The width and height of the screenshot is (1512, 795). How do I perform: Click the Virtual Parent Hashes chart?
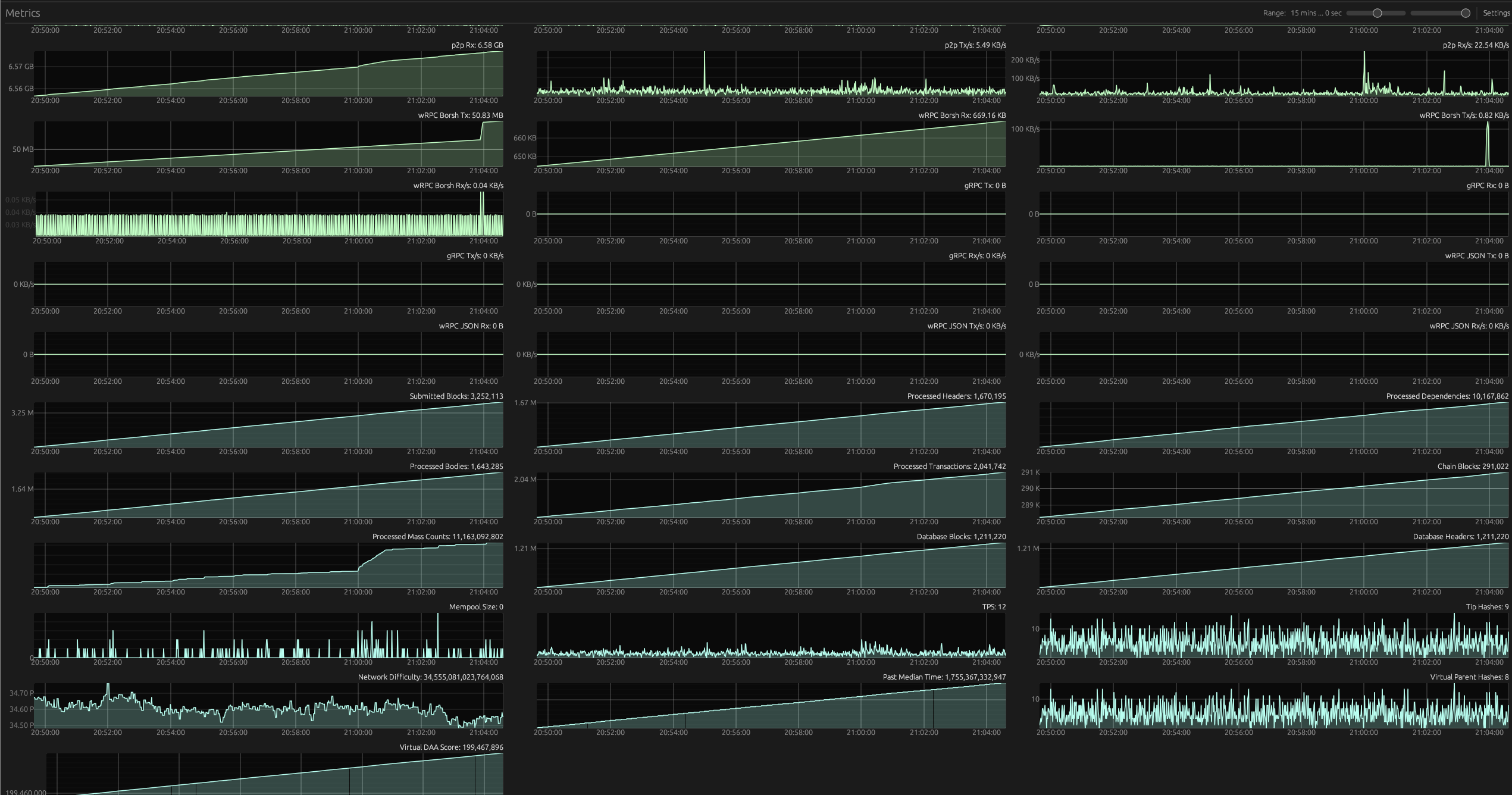tap(1273, 706)
